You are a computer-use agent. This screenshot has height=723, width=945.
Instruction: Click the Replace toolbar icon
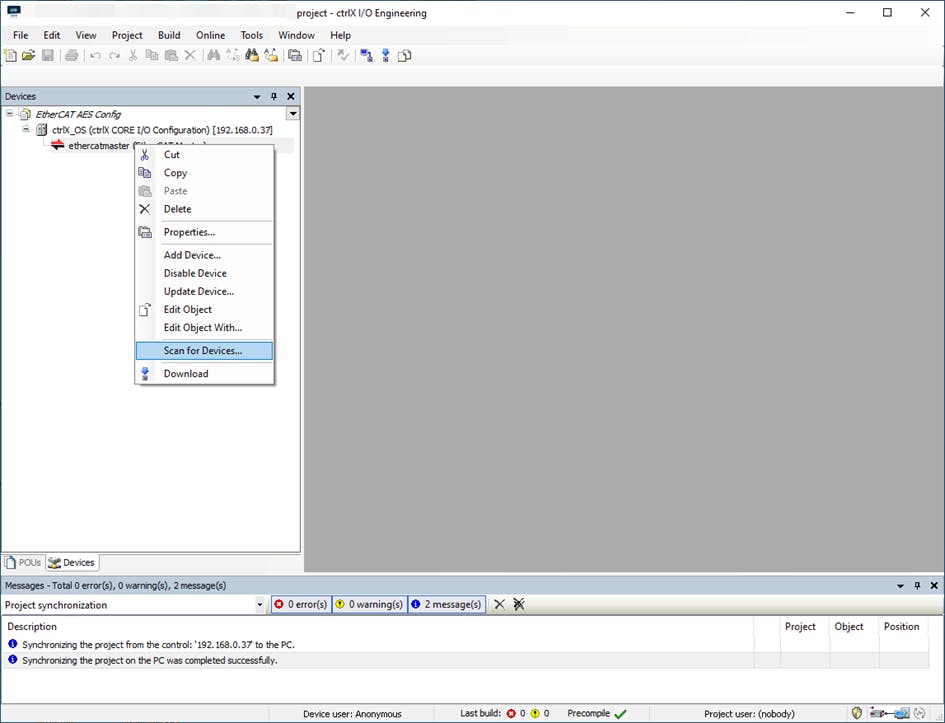[233, 55]
